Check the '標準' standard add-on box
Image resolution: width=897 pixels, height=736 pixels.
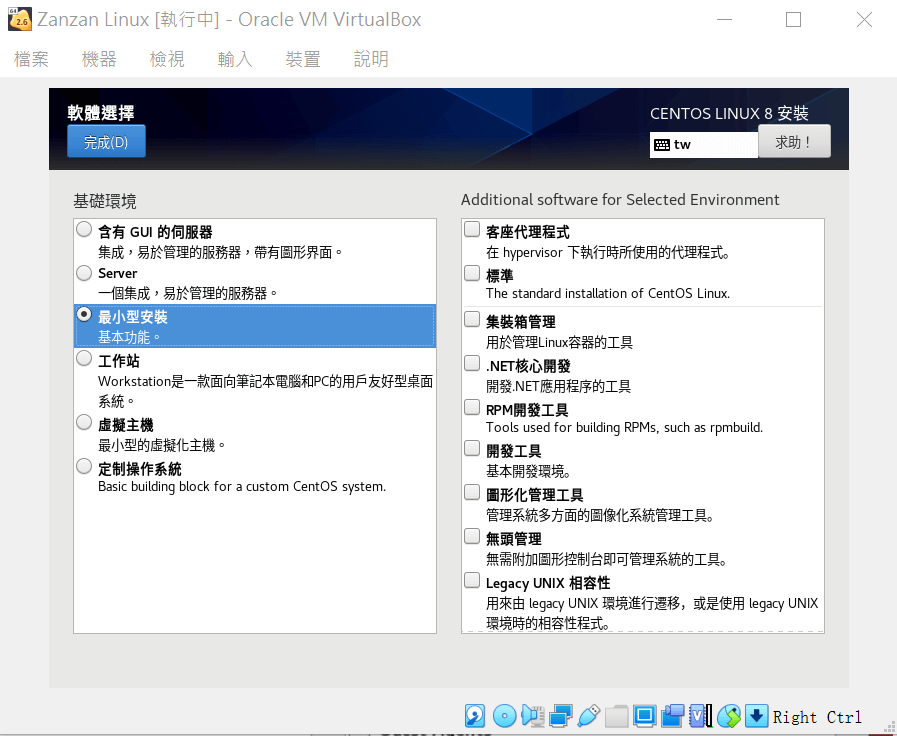[472, 273]
